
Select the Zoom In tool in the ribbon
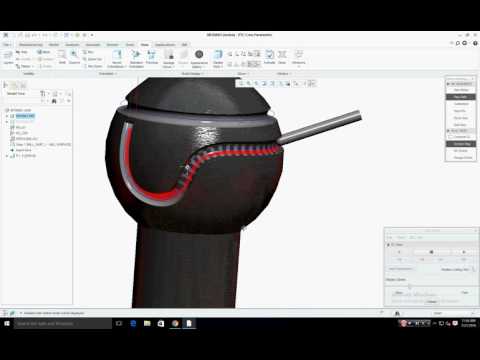74,57
